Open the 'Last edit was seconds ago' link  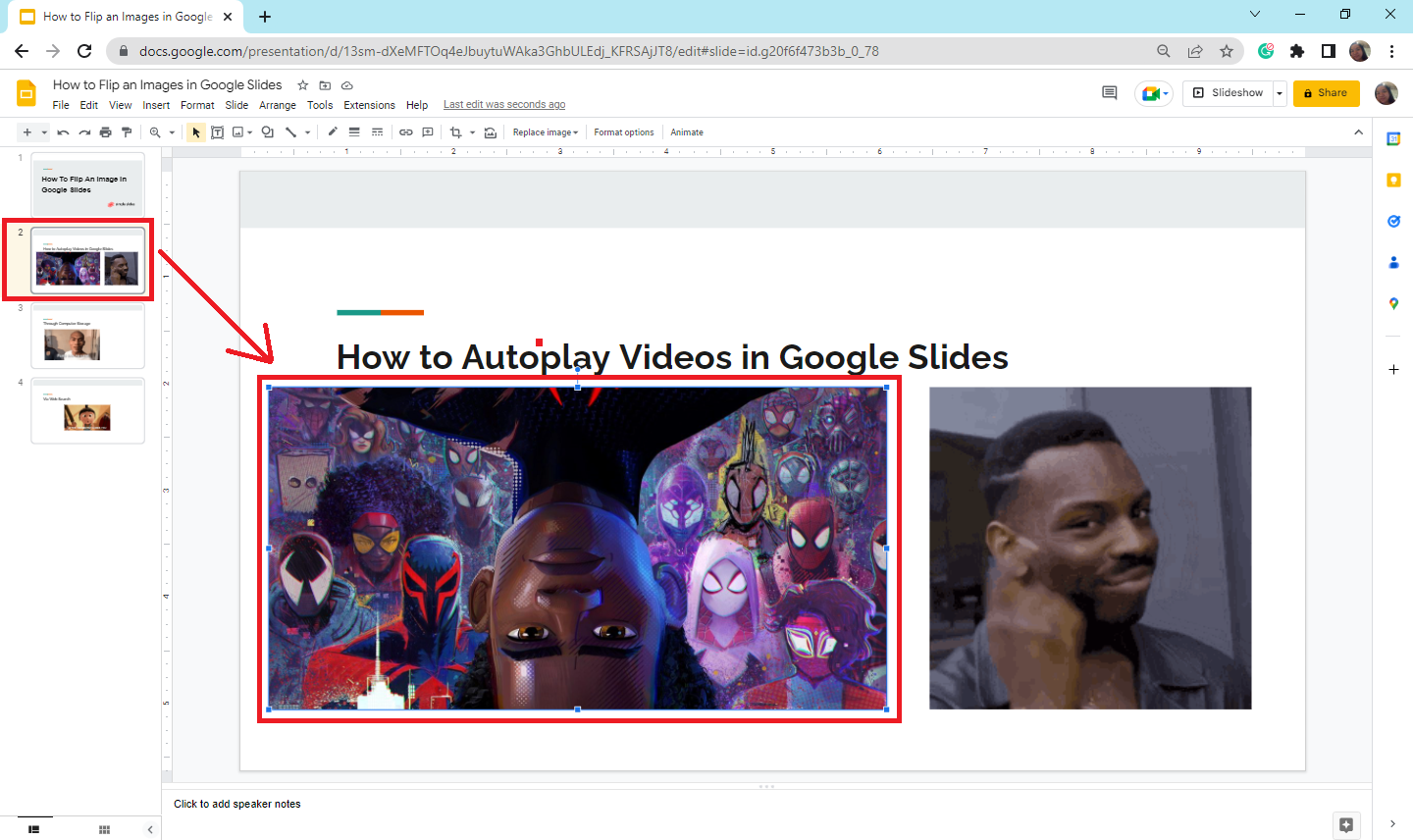tap(504, 105)
